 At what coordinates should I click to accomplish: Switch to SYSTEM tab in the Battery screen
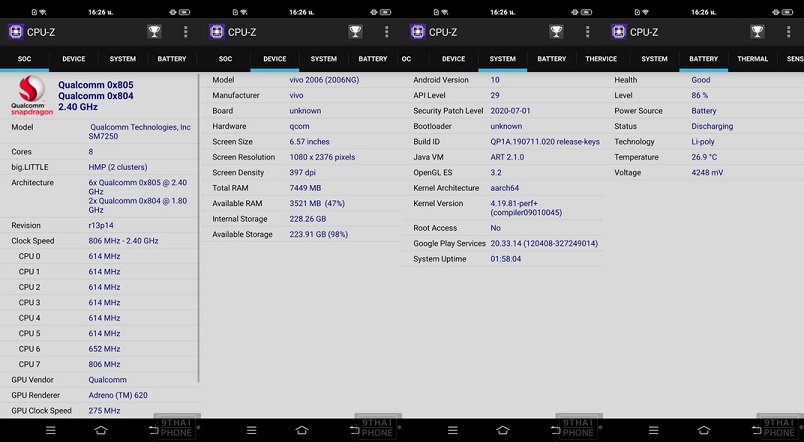click(655, 59)
